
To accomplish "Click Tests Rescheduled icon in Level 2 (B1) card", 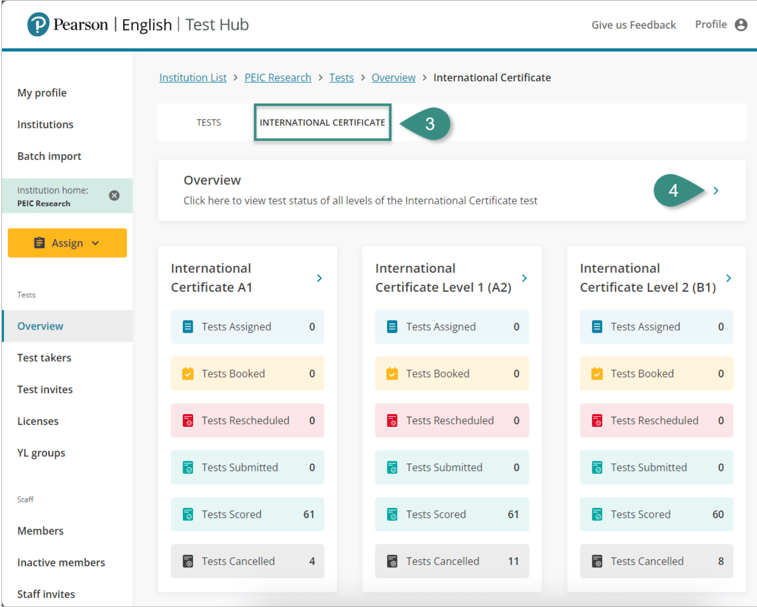I will pyautogui.click(x=597, y=421).
